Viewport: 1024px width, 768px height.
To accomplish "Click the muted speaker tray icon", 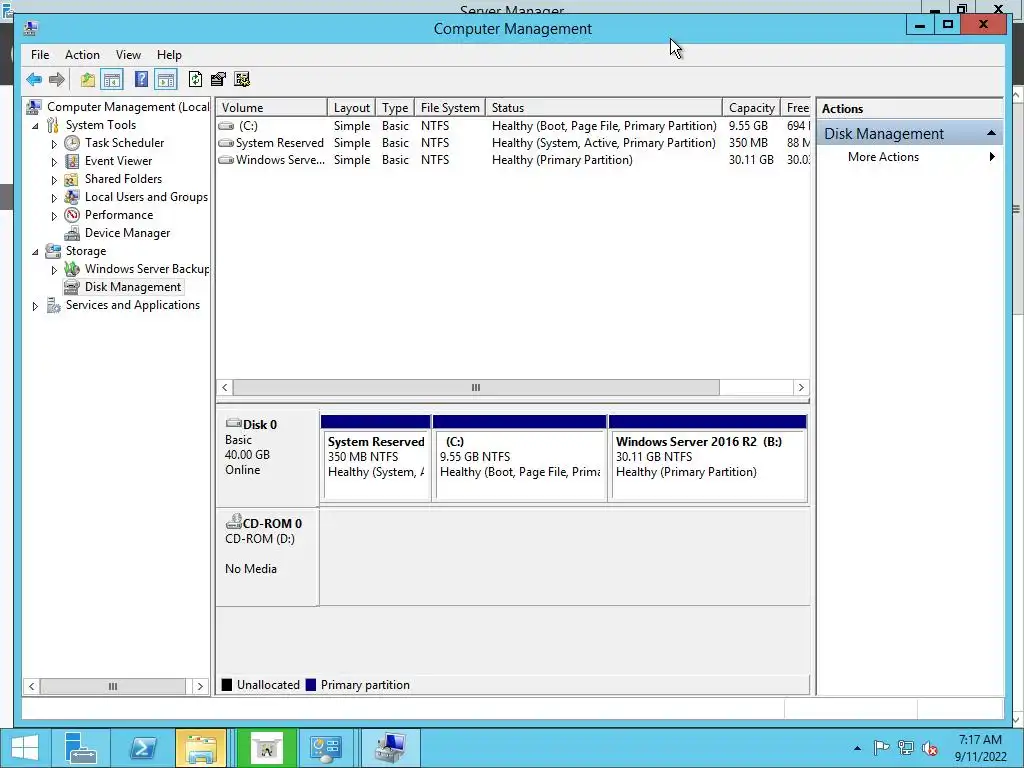I will click(930, 748).
